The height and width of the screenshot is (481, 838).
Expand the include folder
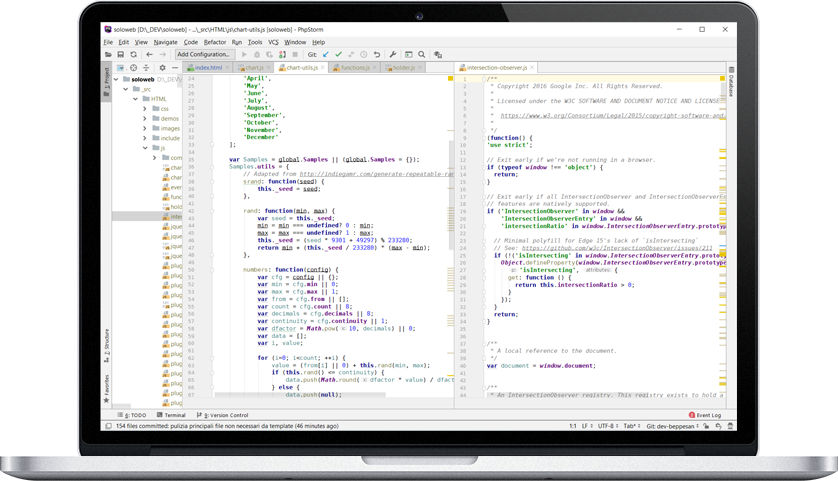click(x=145, y=138)
